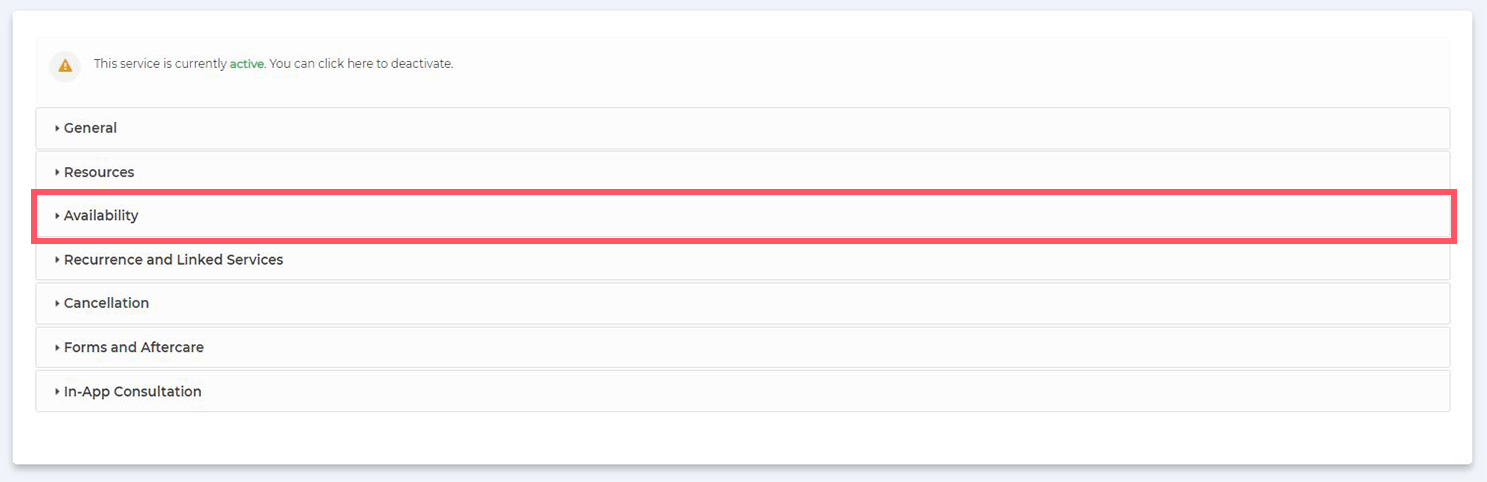This screenshot has width=1487, height=482.
Task: Show the Forms and Aftercare section
Action: pos(133,348)
